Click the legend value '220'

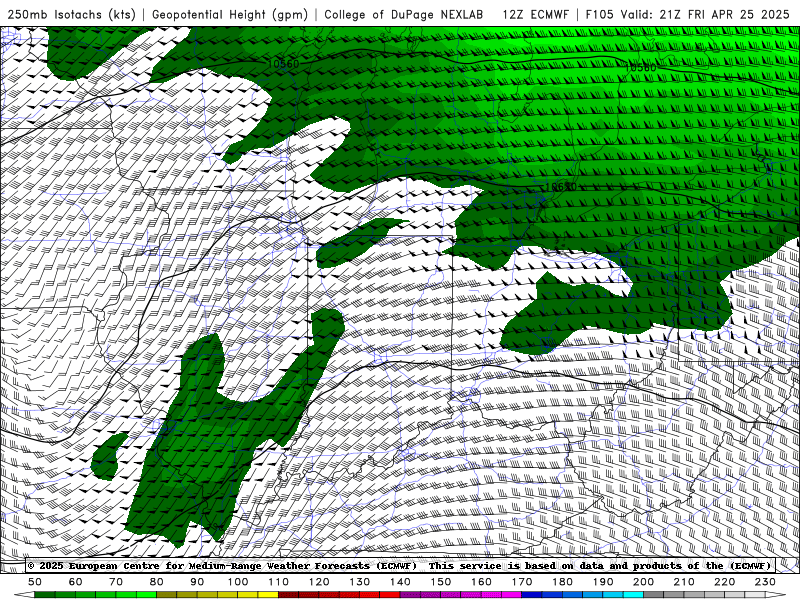724,582
